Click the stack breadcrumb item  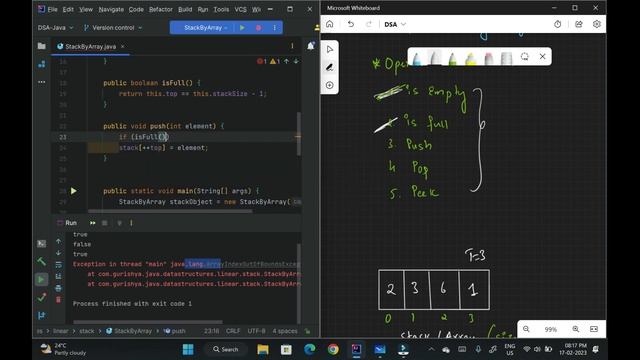pos(87,331)
